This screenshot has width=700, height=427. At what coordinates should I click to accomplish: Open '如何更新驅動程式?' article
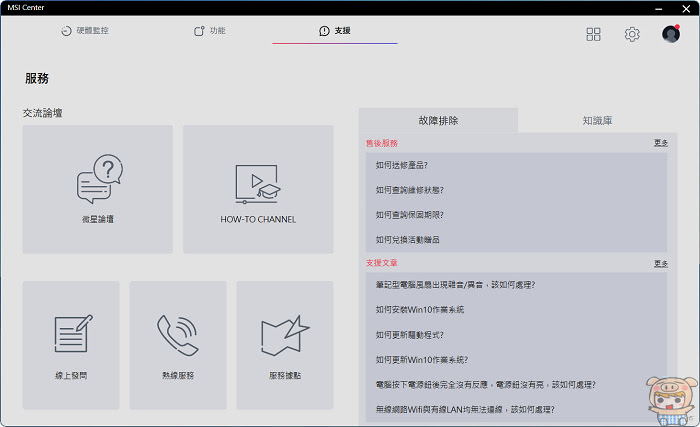coord(410,335)
